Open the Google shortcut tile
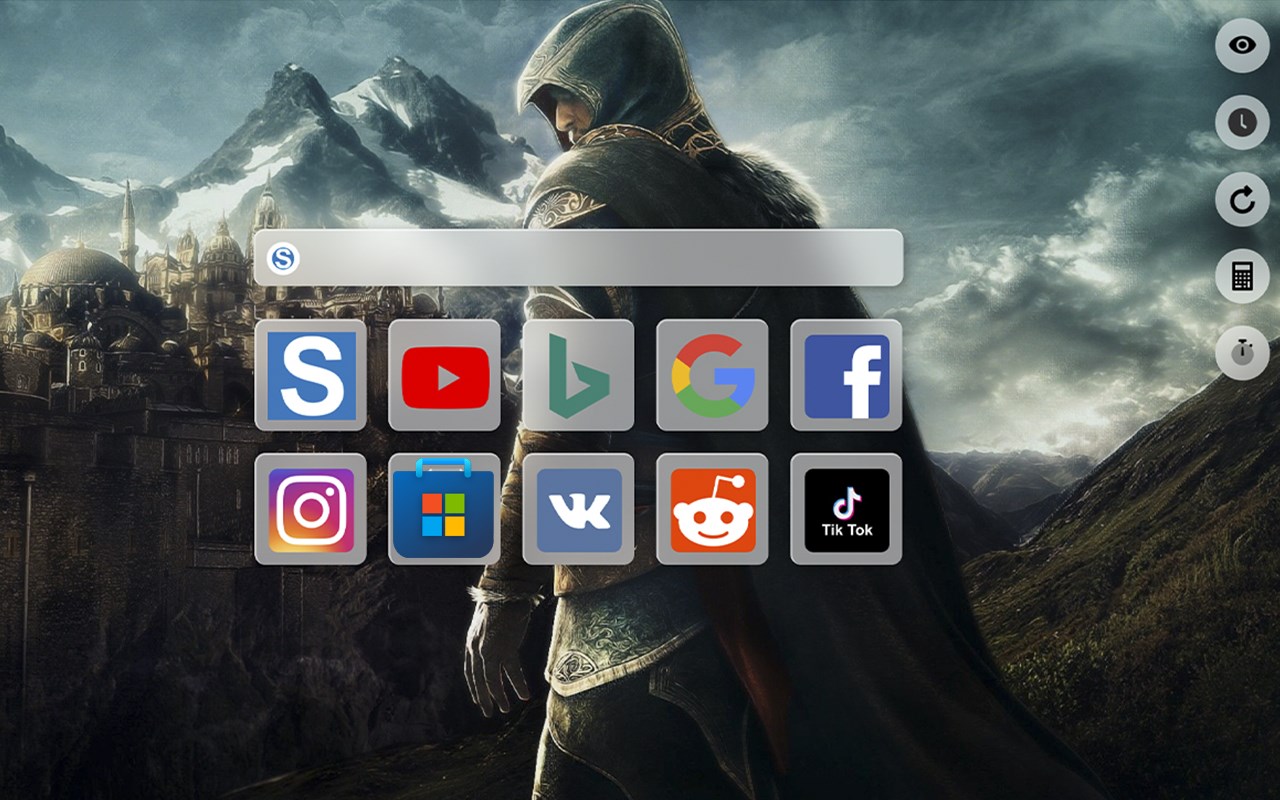The width and height of the screenshot is (1280, 800). [x=712, y=375]
